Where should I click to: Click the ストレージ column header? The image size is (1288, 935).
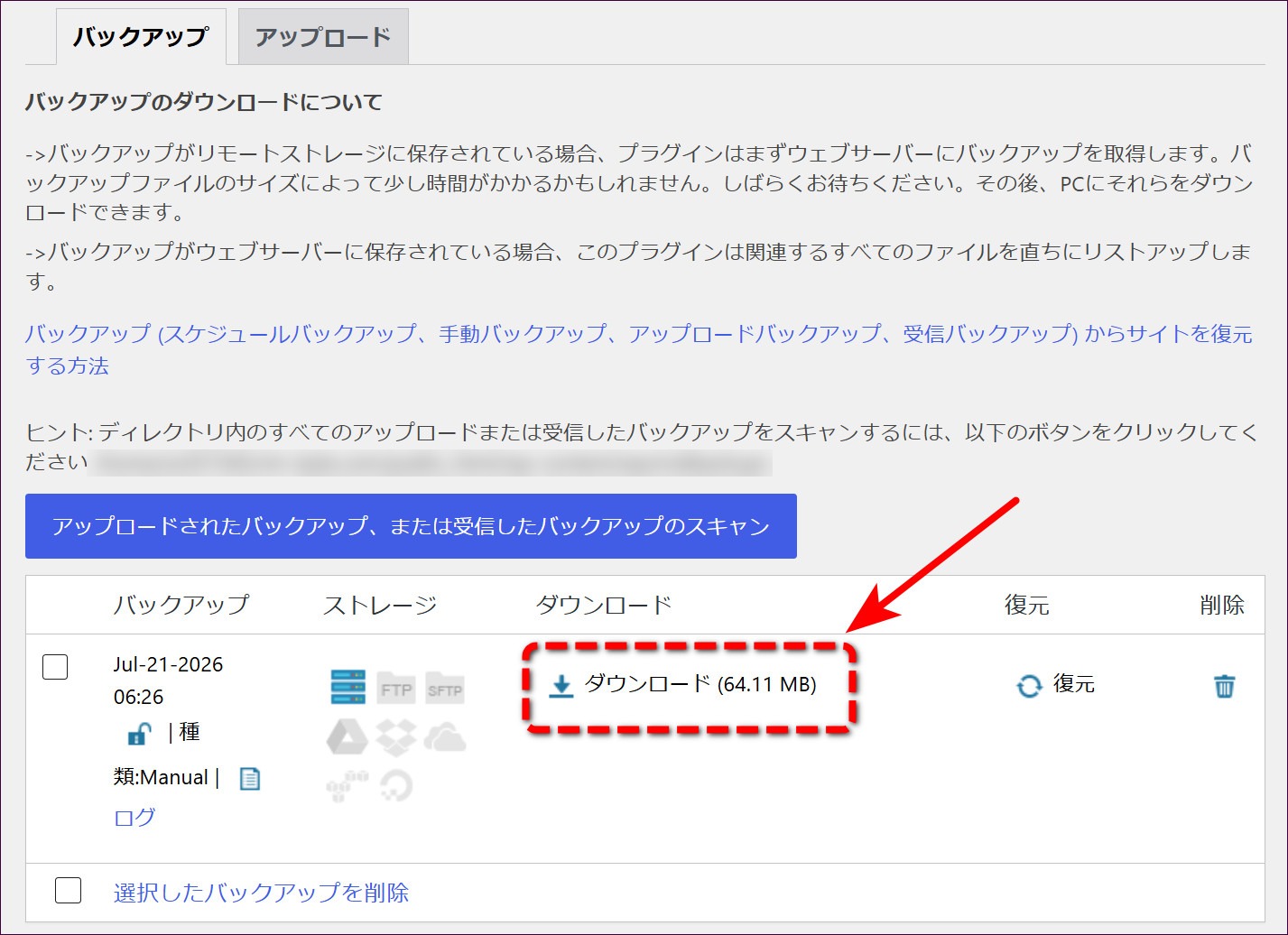(380, 605)
